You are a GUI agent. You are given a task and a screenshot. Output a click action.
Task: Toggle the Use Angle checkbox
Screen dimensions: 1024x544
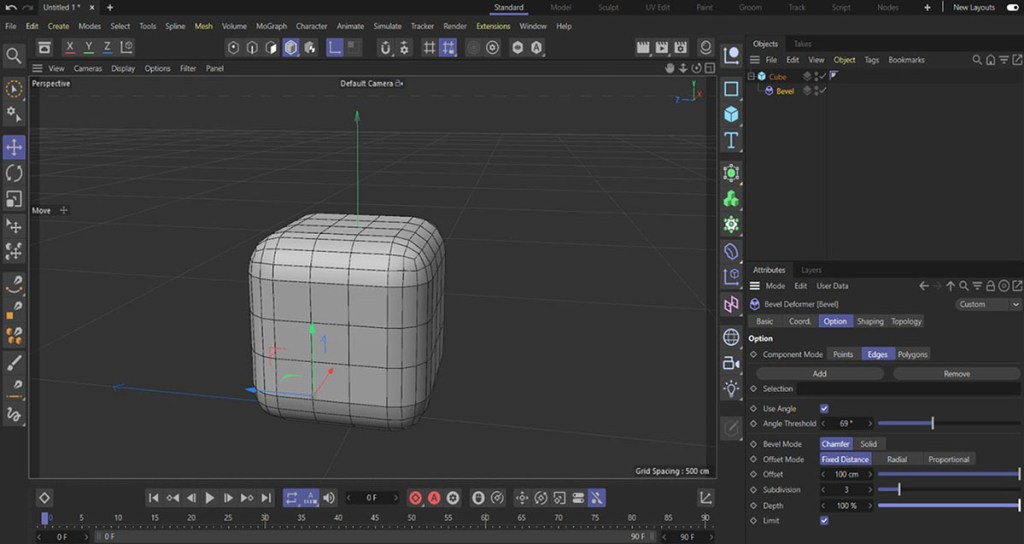point(824,408)
